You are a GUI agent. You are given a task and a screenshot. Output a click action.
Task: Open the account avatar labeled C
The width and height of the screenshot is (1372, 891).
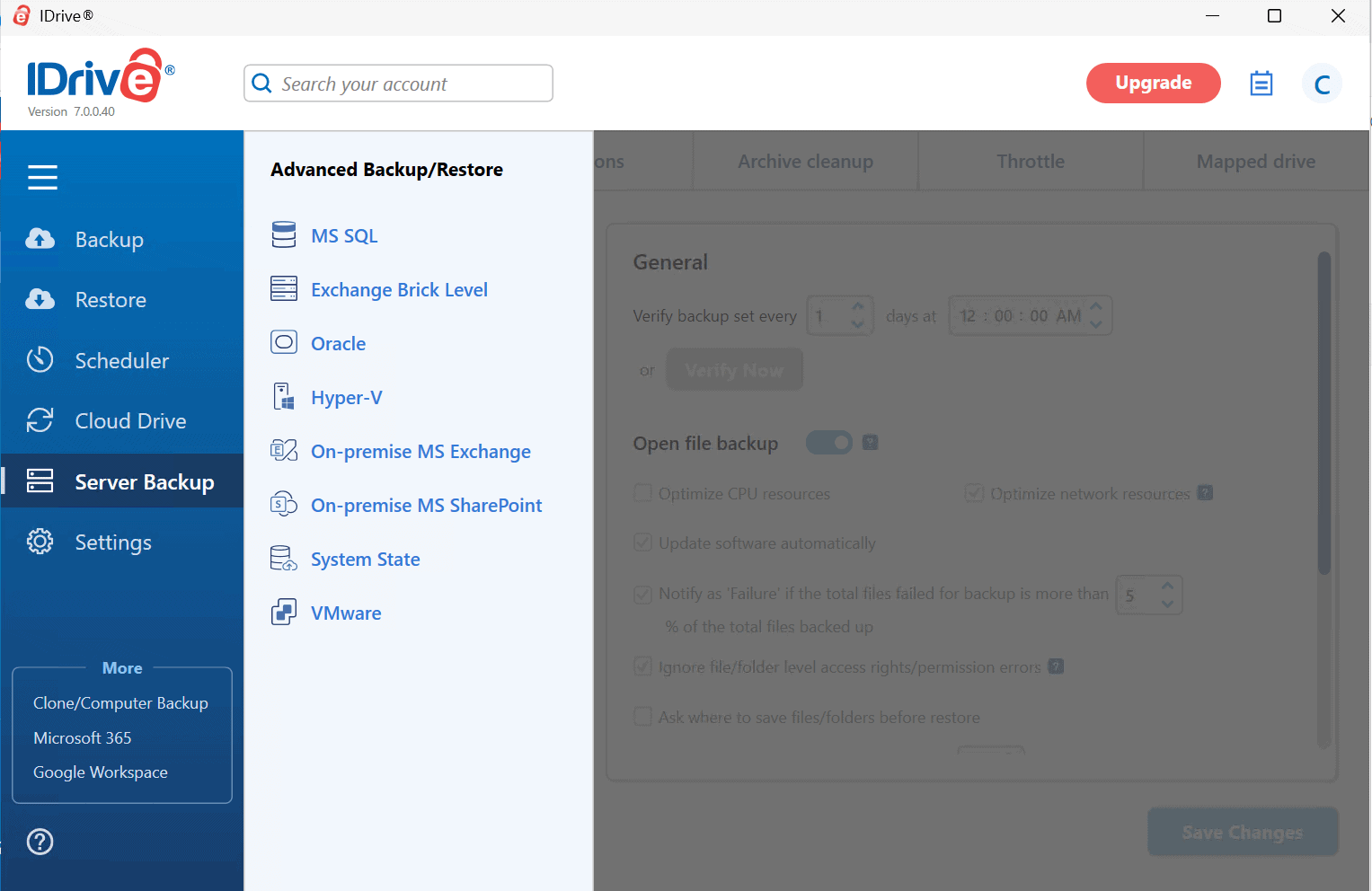tap(1323, 84)
